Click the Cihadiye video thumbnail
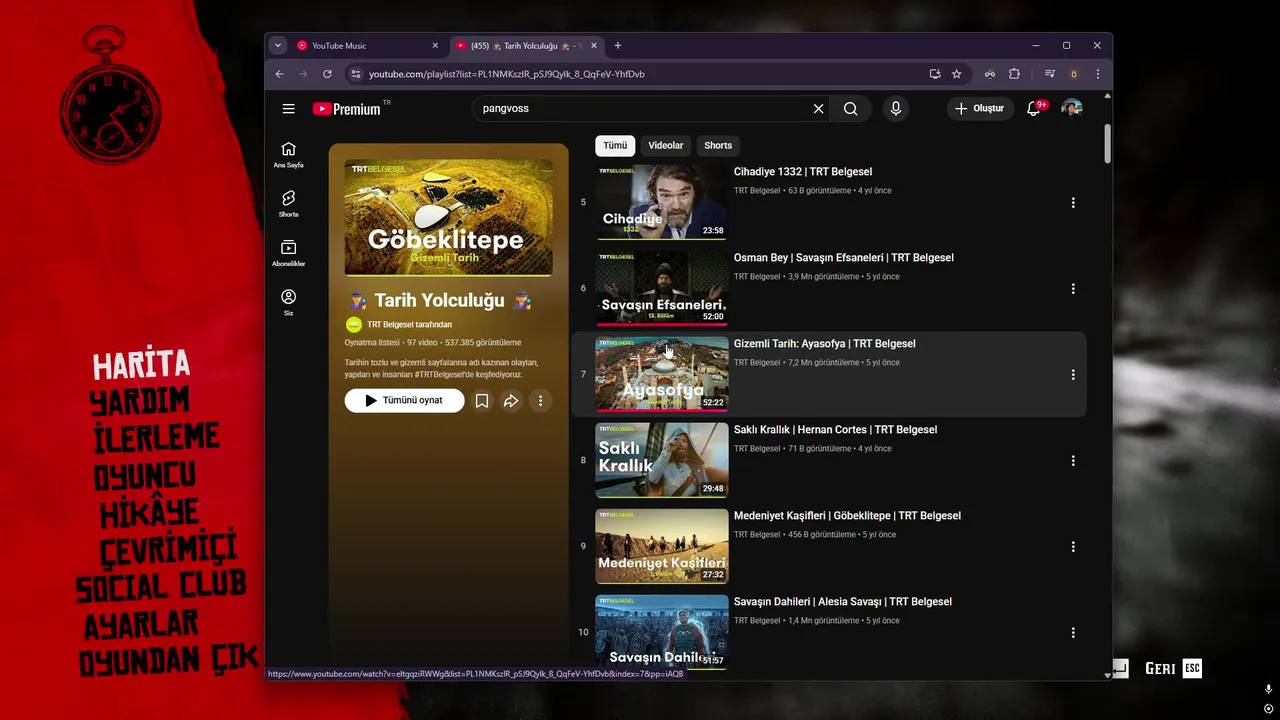Screen dimensions: 1280x720 [662, 202]
